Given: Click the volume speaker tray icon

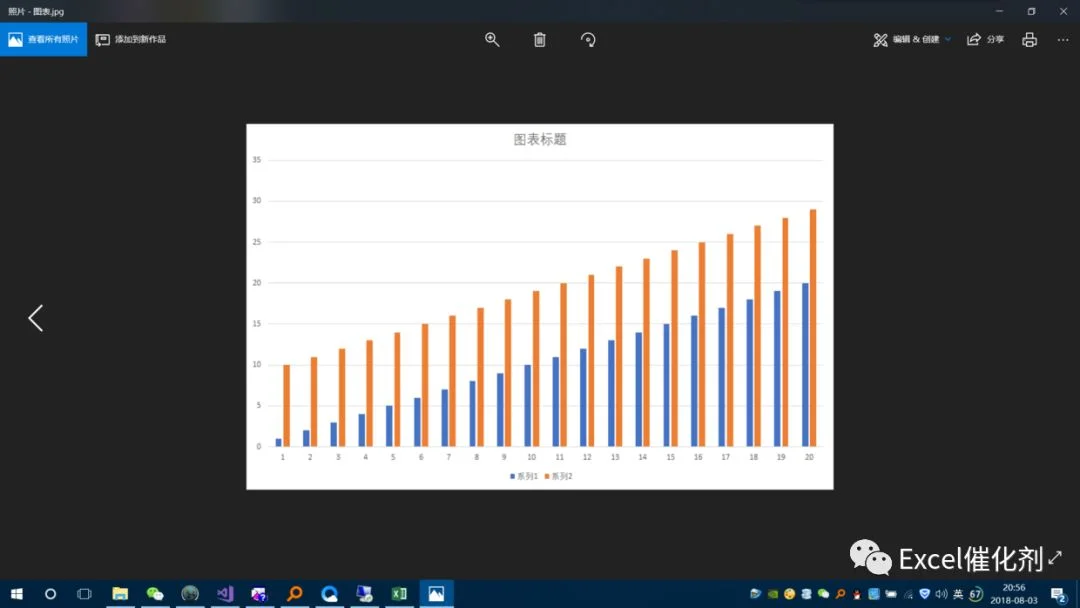Looking at the screenshot, I should [x=941, y=594].
